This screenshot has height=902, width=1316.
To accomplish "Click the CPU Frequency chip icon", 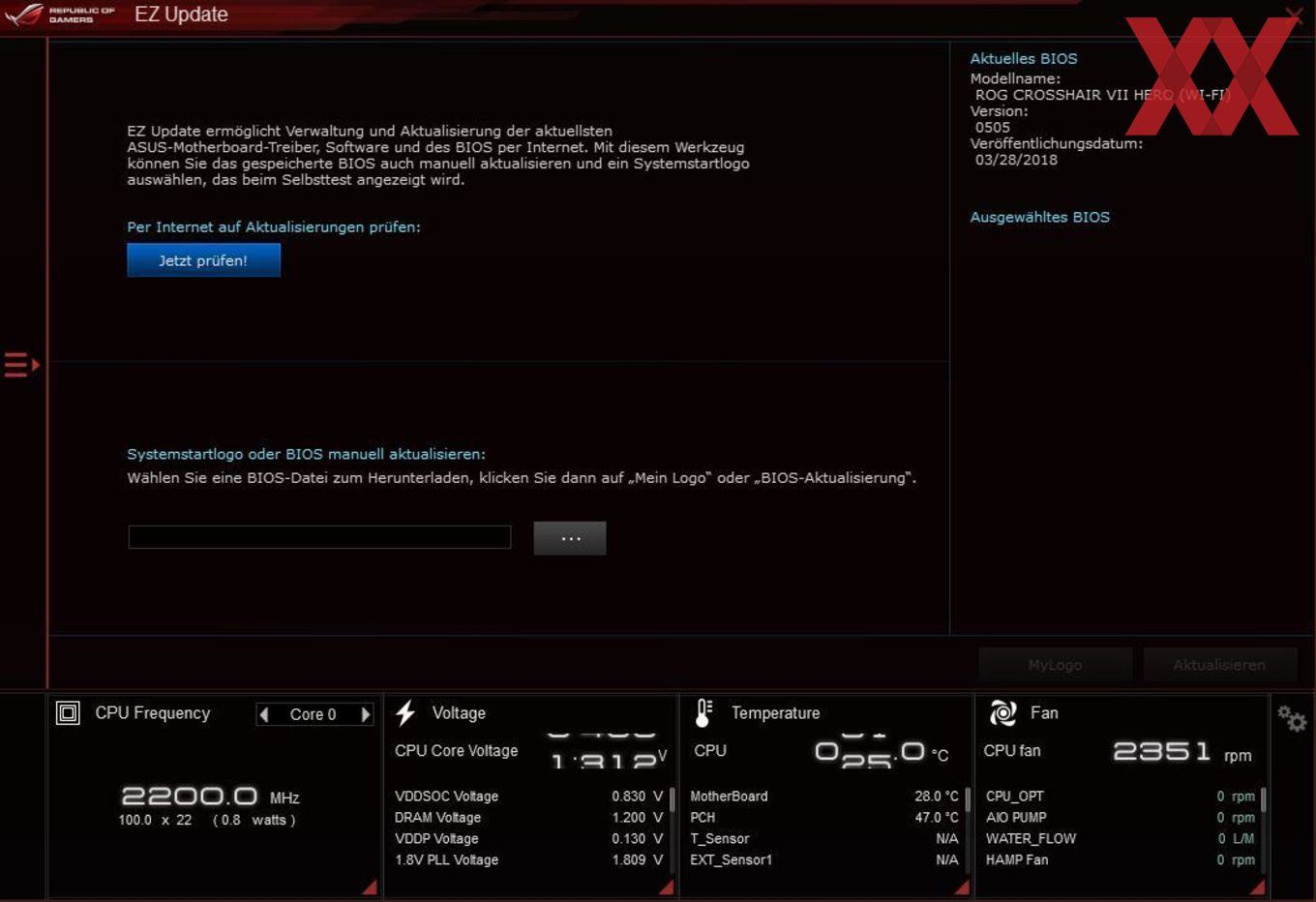I will click(x=68, y=713).
